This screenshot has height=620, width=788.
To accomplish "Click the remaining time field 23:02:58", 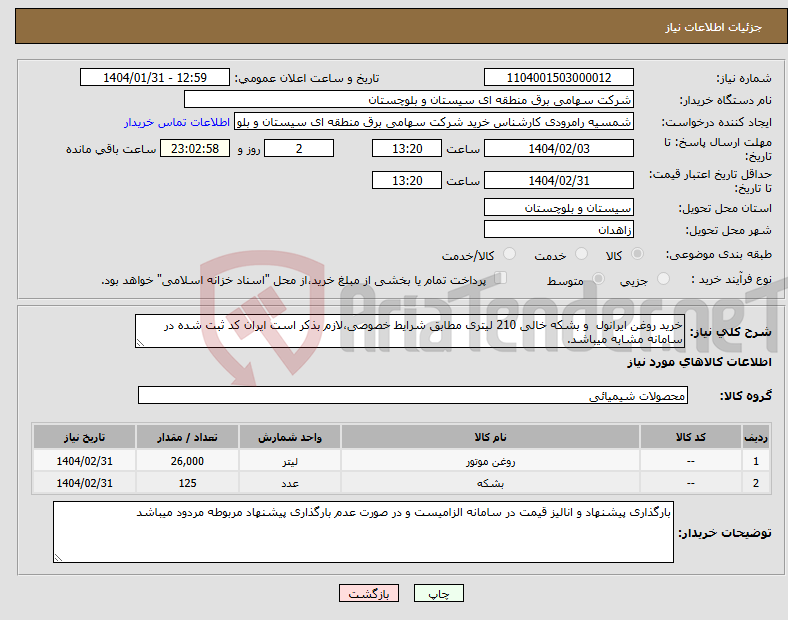I will click(195, 149).
